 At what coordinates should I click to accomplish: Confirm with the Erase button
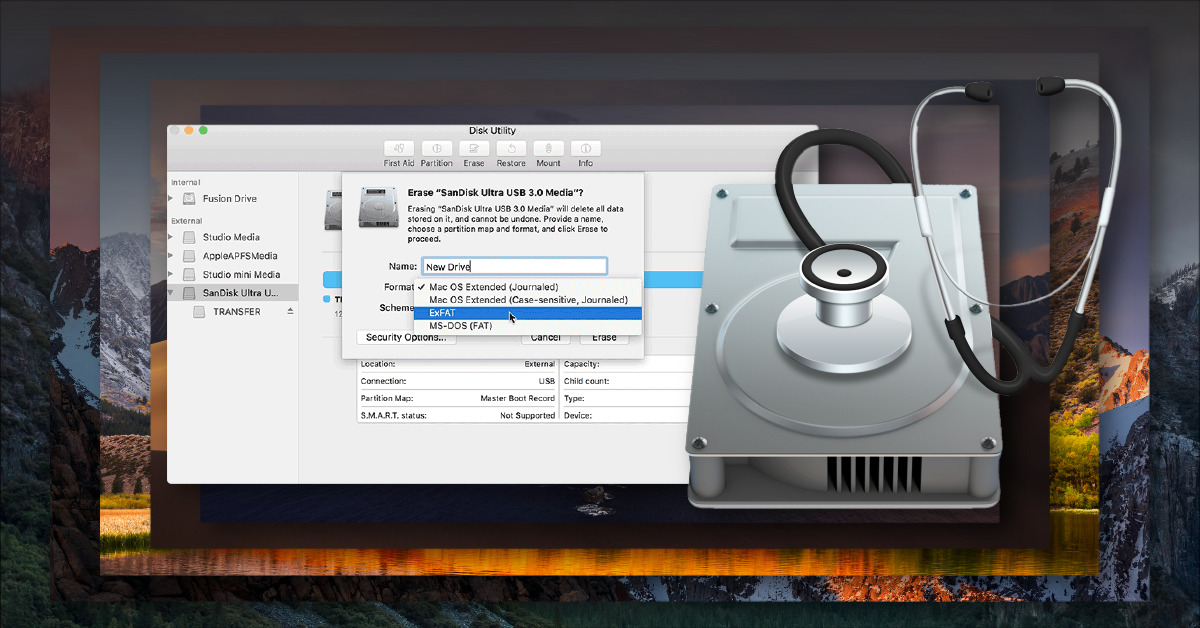click(x=604, y=337)
